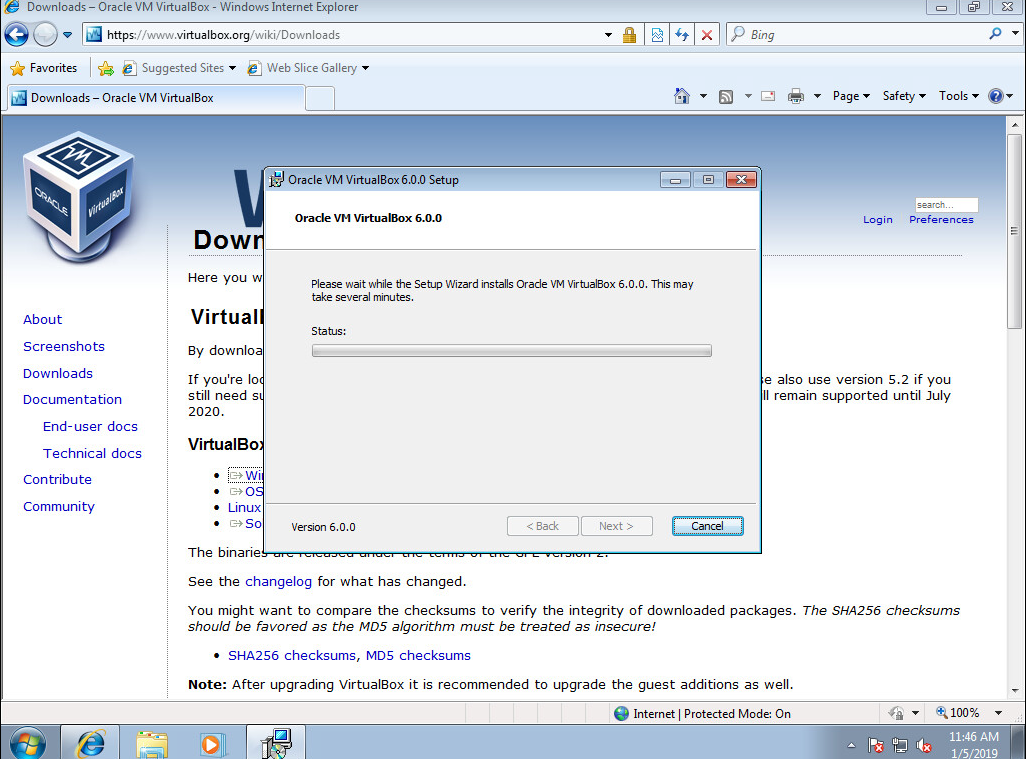The image size is (1026, 759).
Task: Open the Page menu
Action: [x=851, y=96]
